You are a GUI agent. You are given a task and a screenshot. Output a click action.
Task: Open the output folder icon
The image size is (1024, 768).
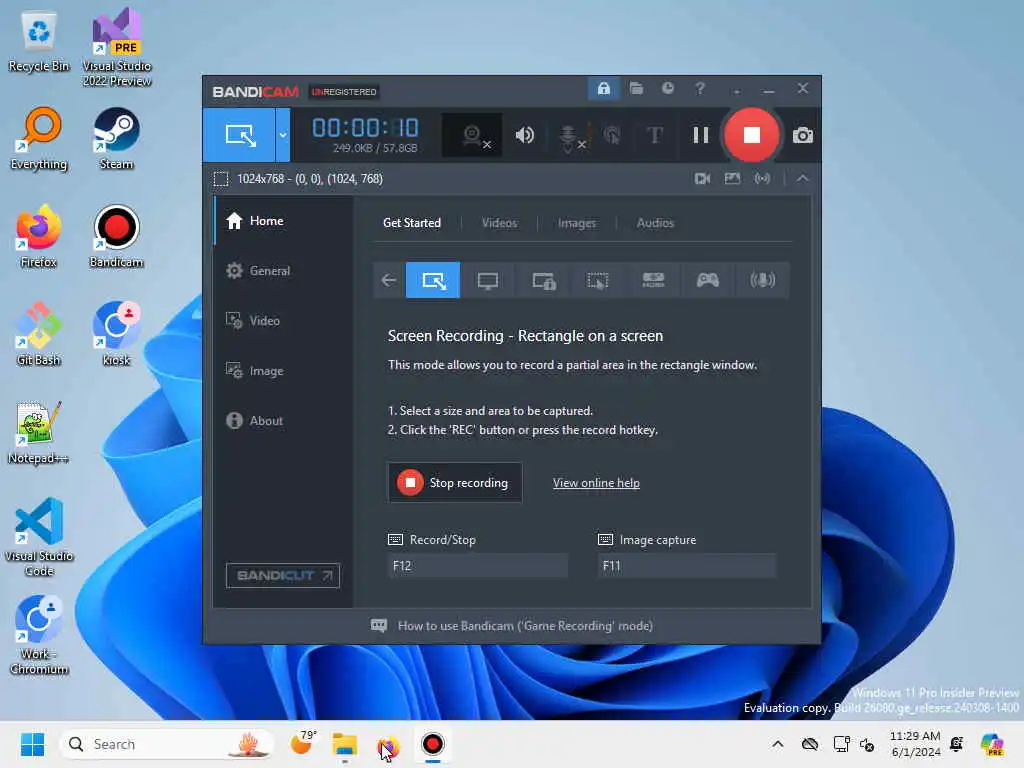(636, 88)
